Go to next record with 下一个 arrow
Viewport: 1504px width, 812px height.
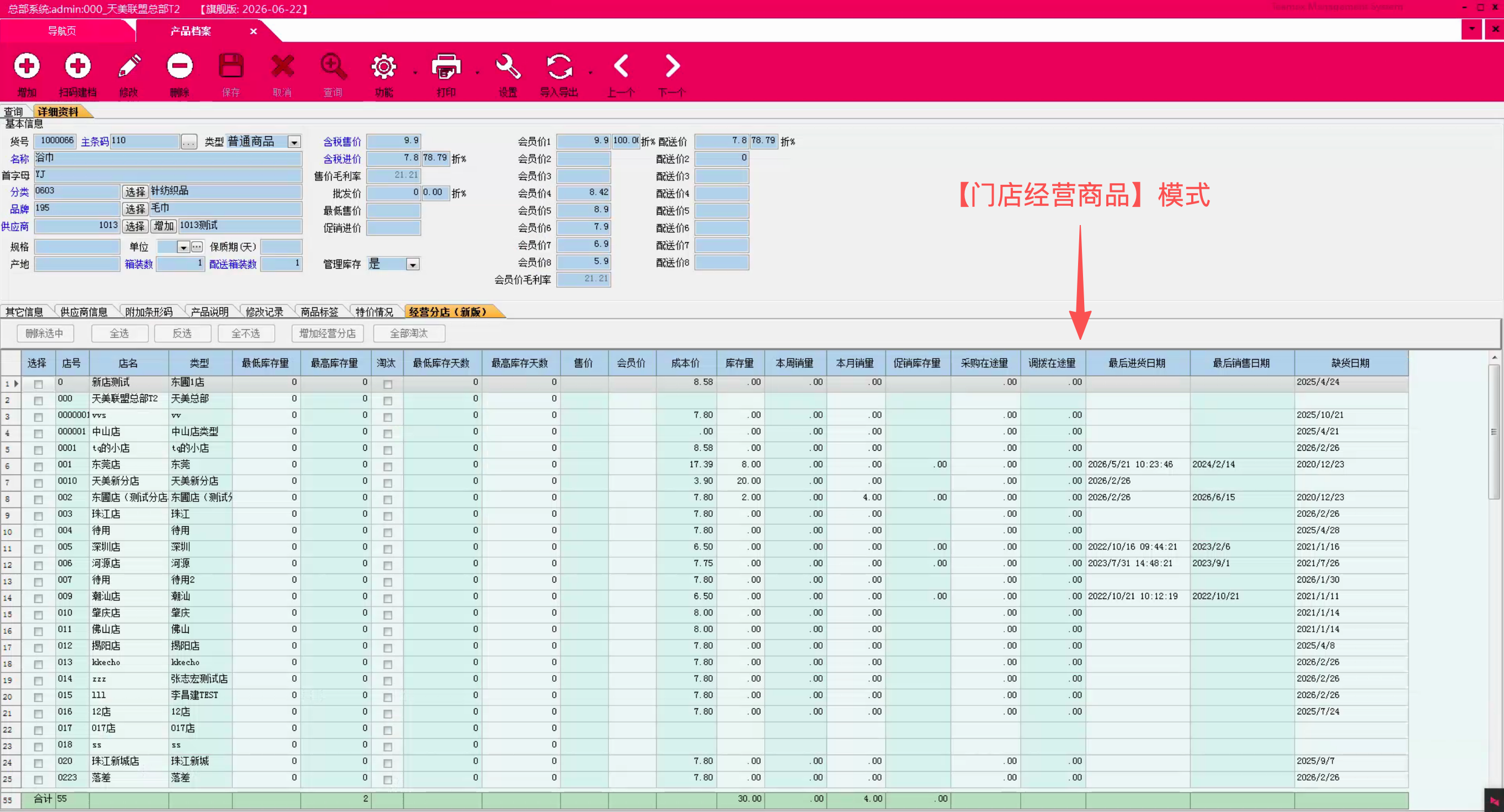point(672,66)
